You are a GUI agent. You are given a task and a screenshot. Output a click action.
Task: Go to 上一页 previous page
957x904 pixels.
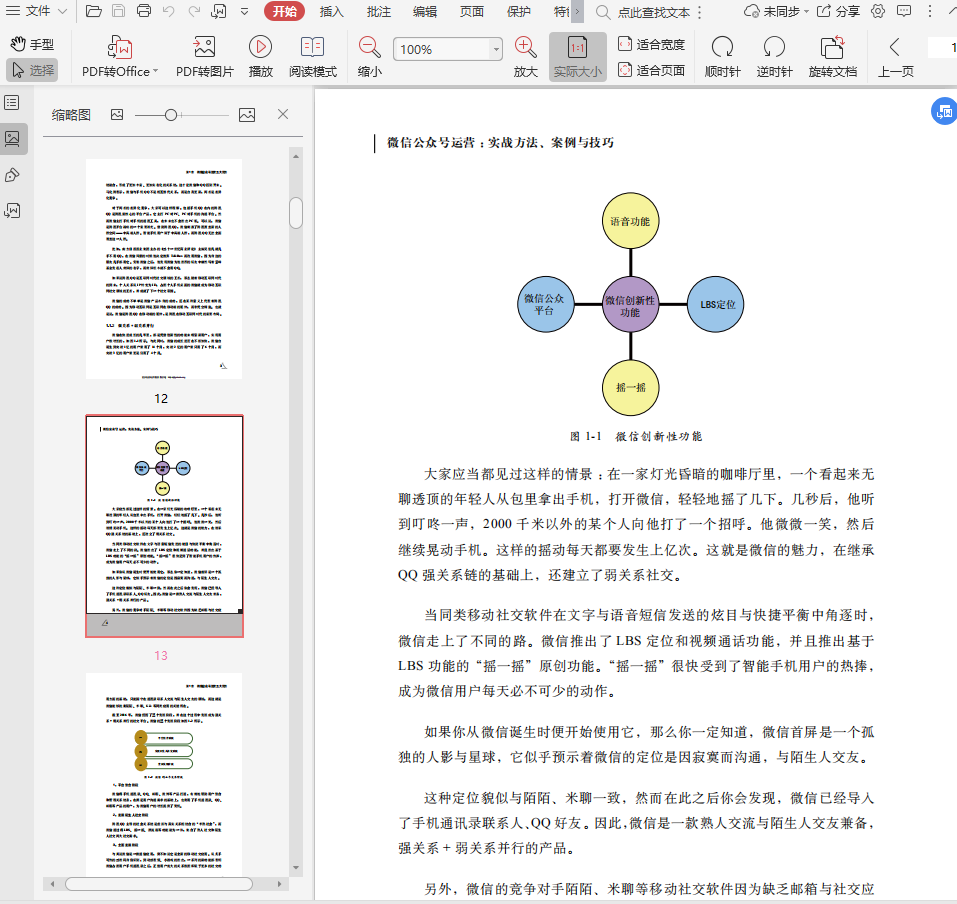point(895,57)
